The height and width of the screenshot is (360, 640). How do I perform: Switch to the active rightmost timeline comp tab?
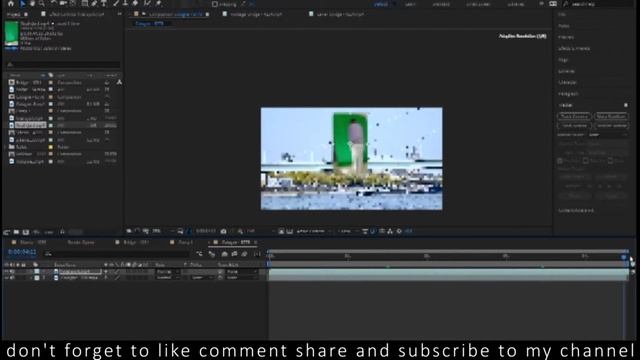tap(233, 242)
